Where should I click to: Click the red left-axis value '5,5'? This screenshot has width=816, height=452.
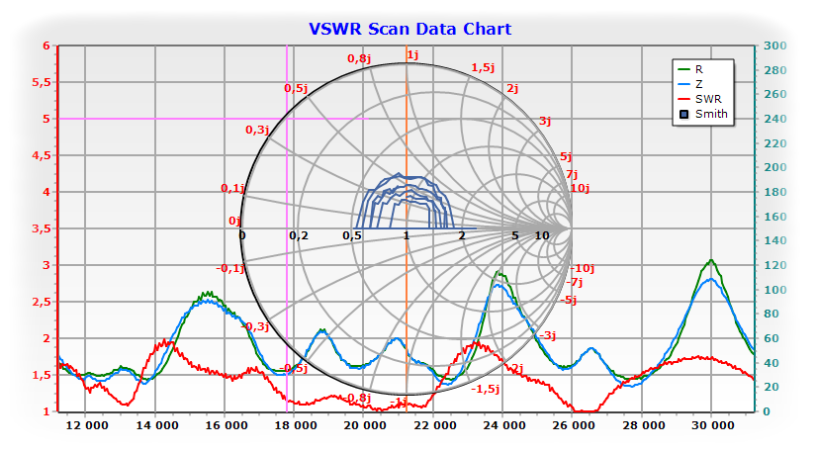click(x=42, y=83)
